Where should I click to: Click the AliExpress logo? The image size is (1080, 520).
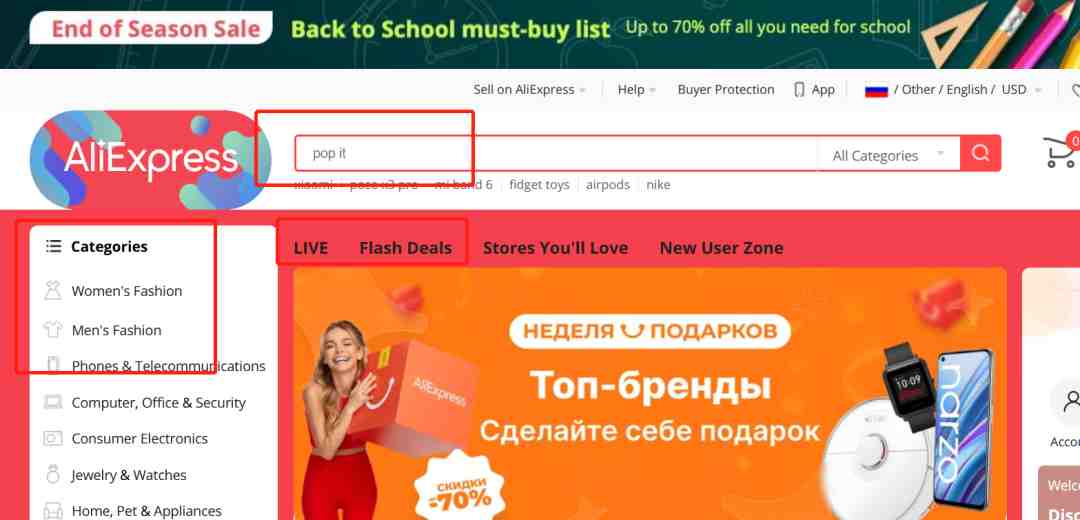149,159
